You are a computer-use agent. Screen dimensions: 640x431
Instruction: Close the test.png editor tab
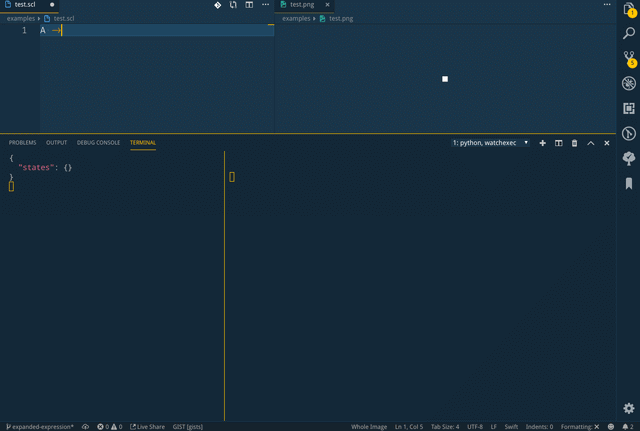pyautogui.click(x=327, y=5)
